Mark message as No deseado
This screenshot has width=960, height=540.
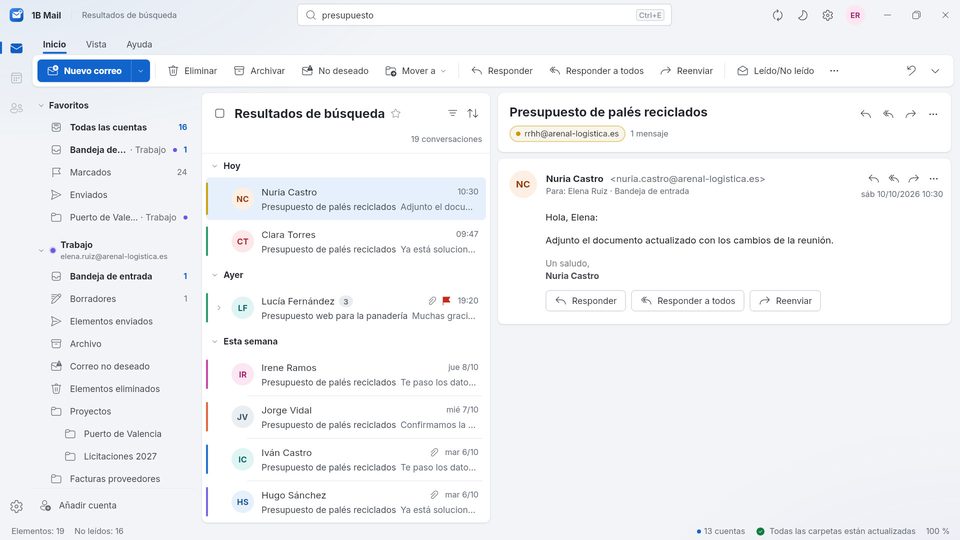point(335,71)
